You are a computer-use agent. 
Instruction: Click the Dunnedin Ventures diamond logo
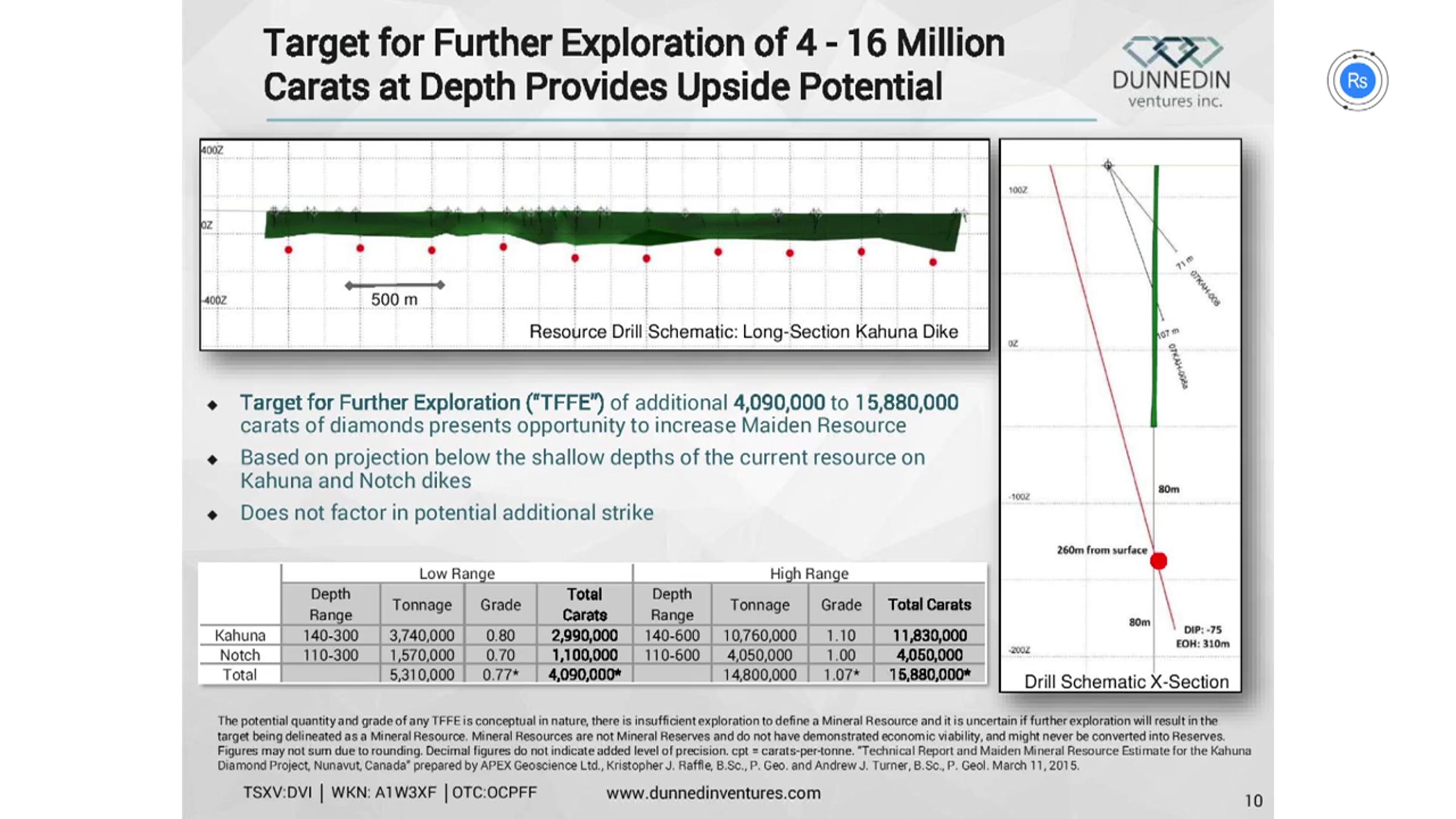coord(1172,52)
